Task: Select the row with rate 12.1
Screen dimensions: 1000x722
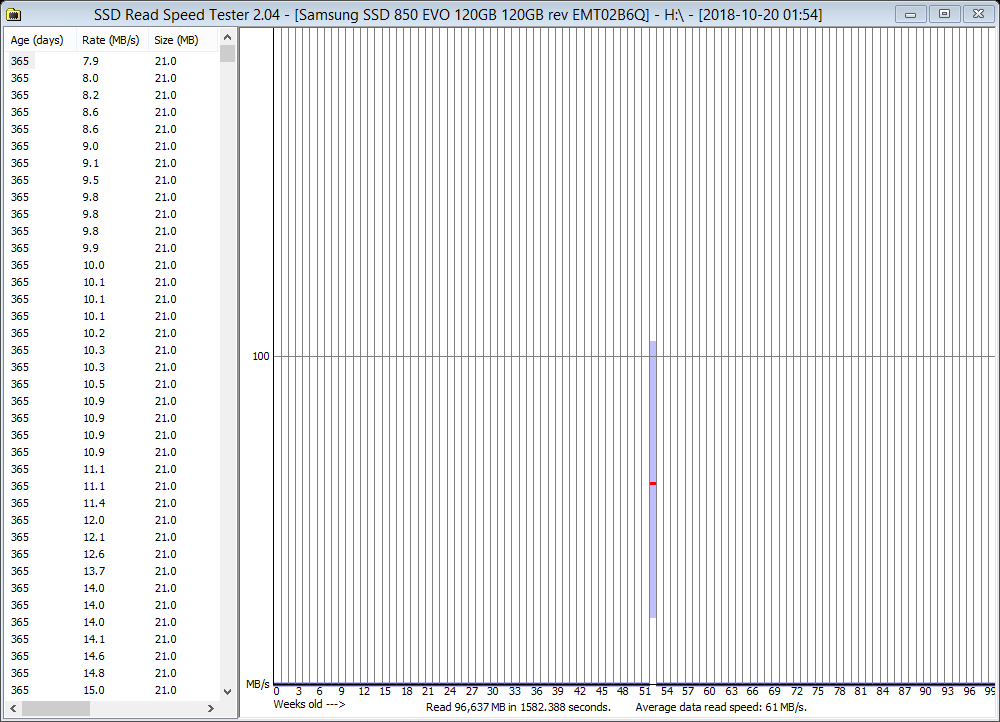Action: tap(112, 537)
